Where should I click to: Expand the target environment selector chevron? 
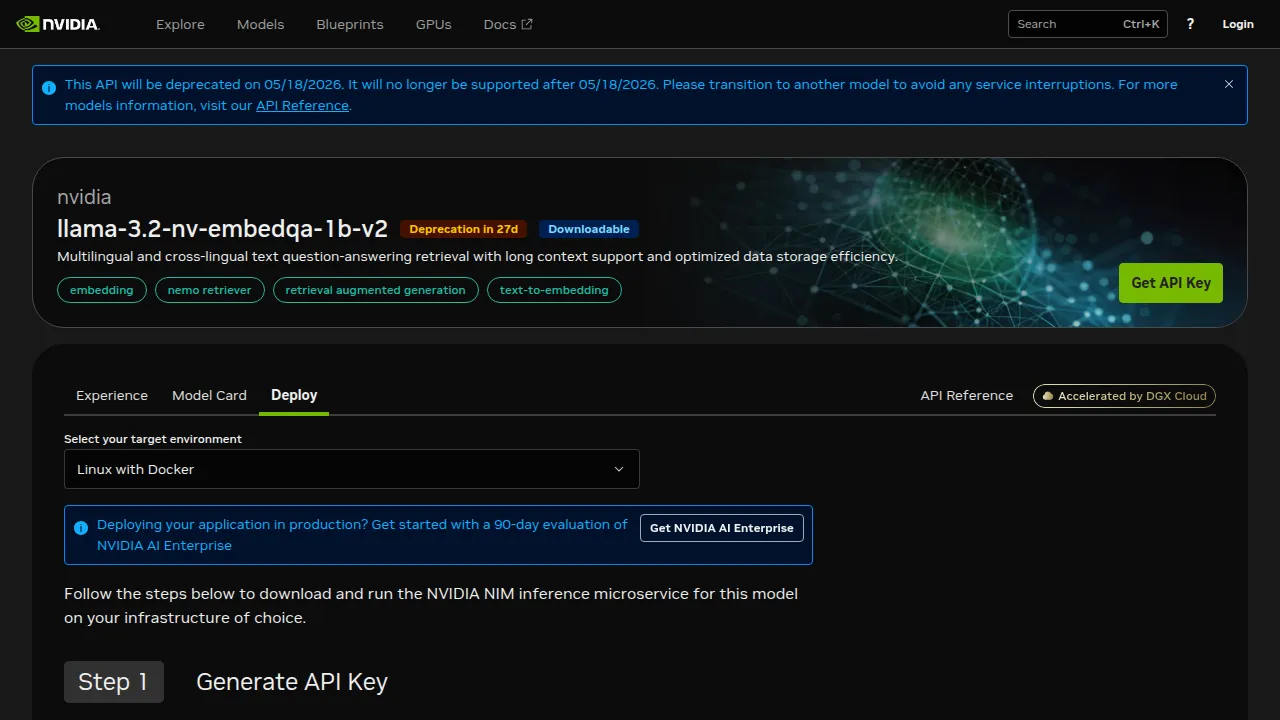[x=619, y=469]
